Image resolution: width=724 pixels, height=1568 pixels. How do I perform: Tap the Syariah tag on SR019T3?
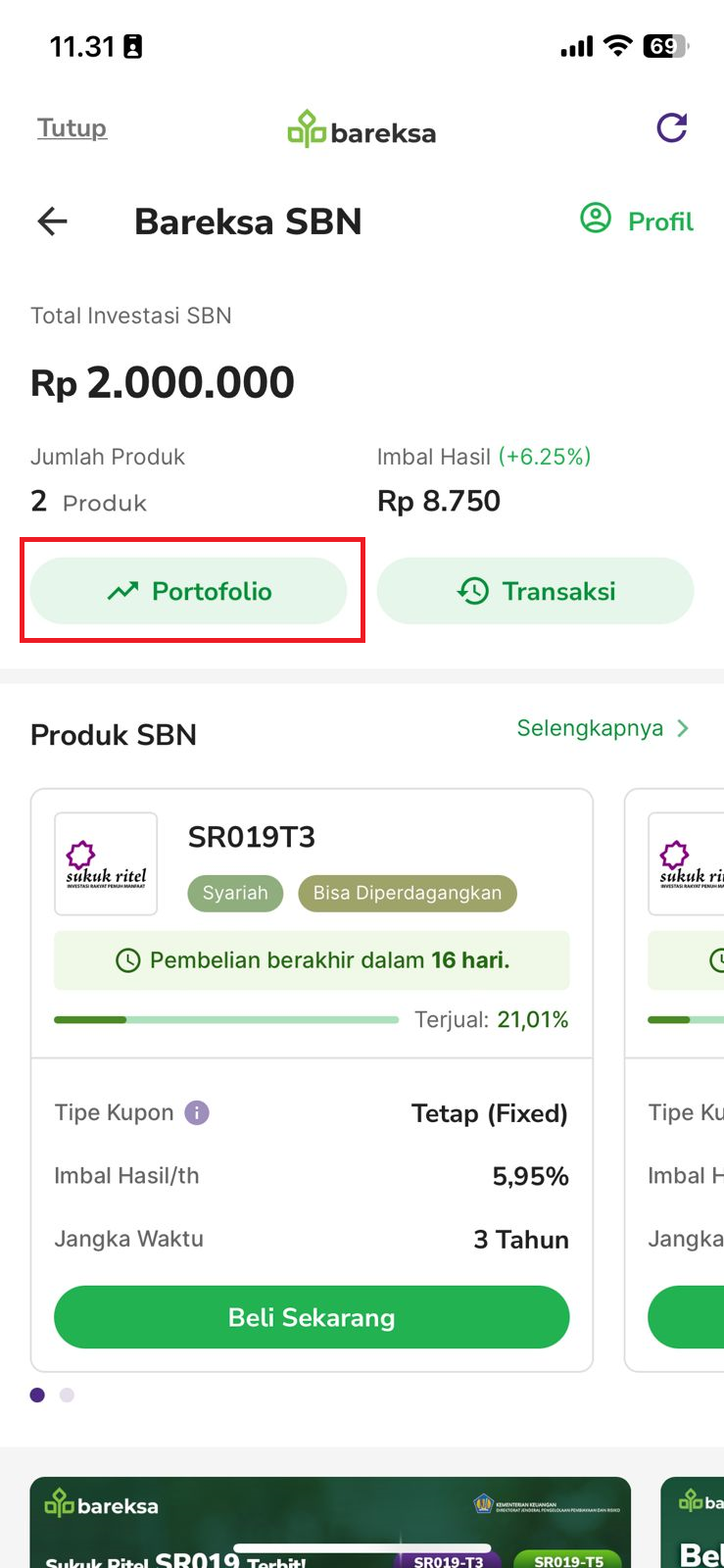pyautogui.click(x=235, y=893)
